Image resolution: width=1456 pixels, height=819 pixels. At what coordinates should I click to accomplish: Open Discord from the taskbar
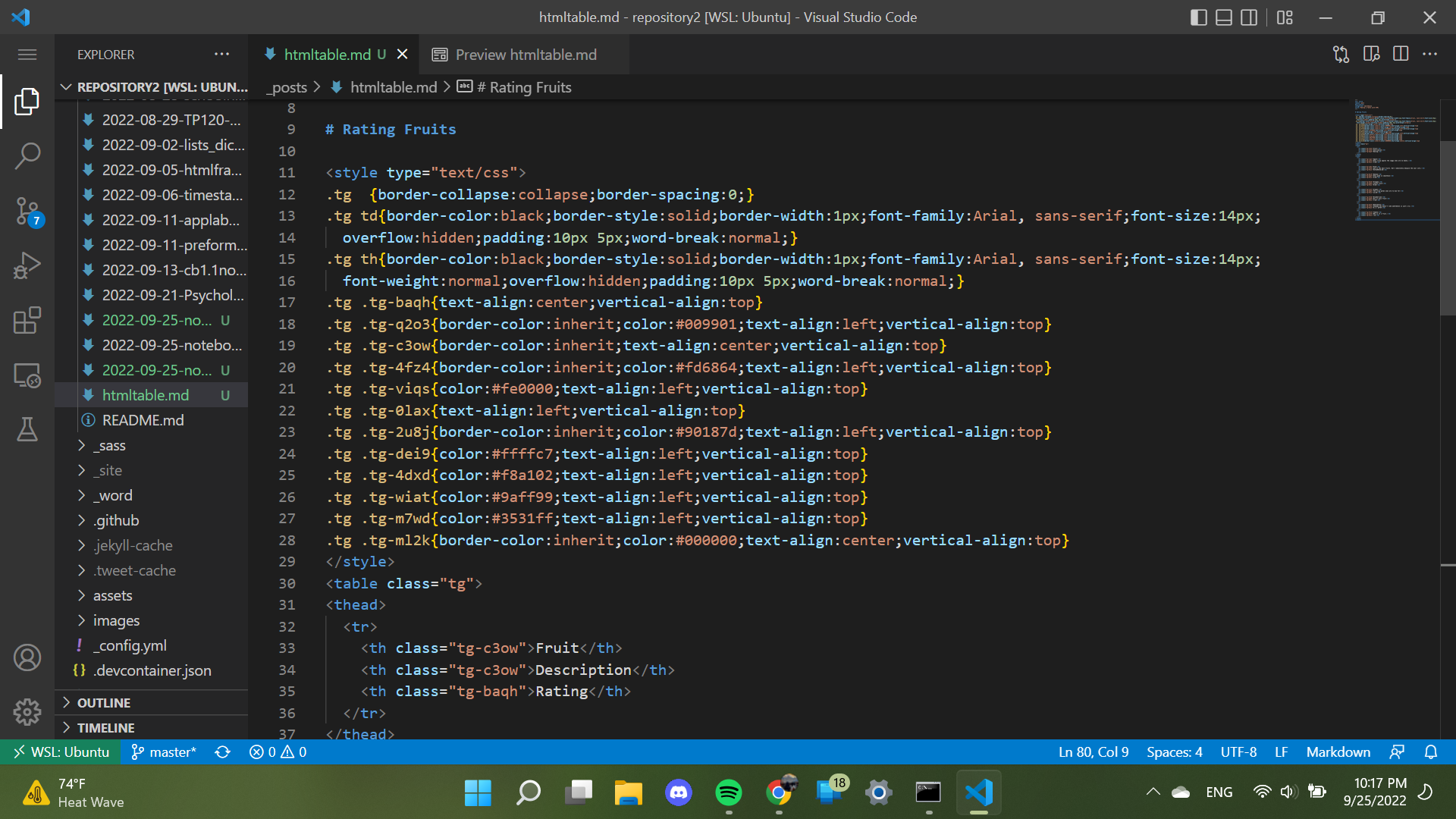679,792
